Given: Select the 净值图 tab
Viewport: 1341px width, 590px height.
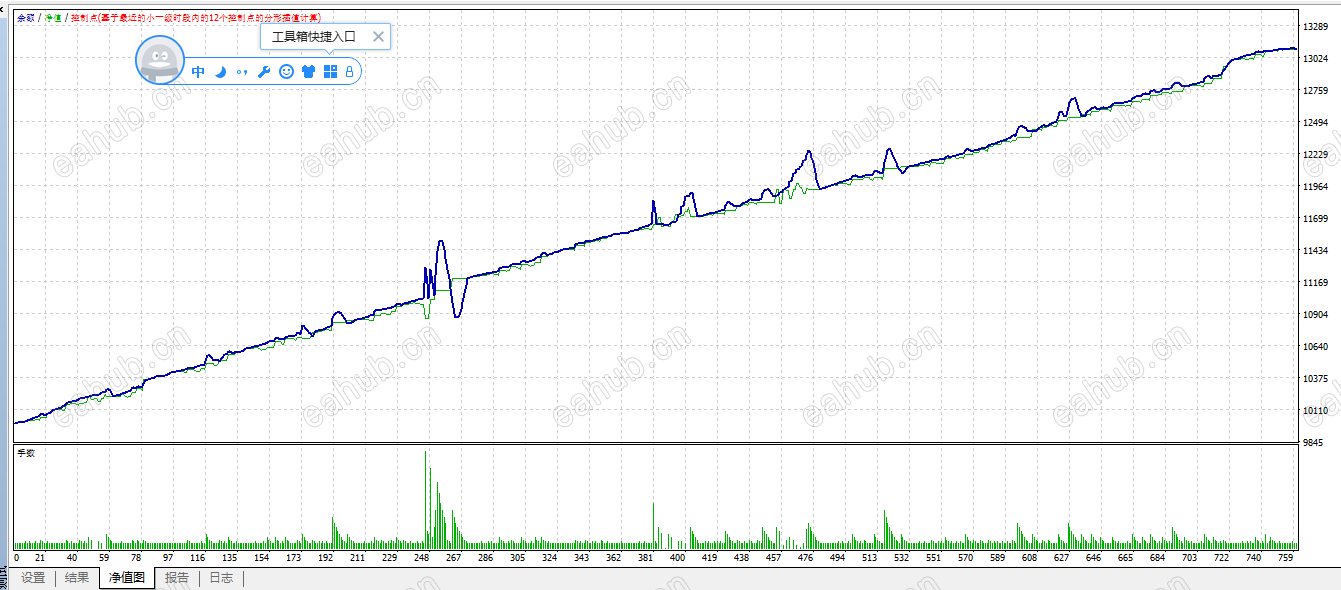Looking at the screenshot, I should pyautogui.click(x=127, y=578).
